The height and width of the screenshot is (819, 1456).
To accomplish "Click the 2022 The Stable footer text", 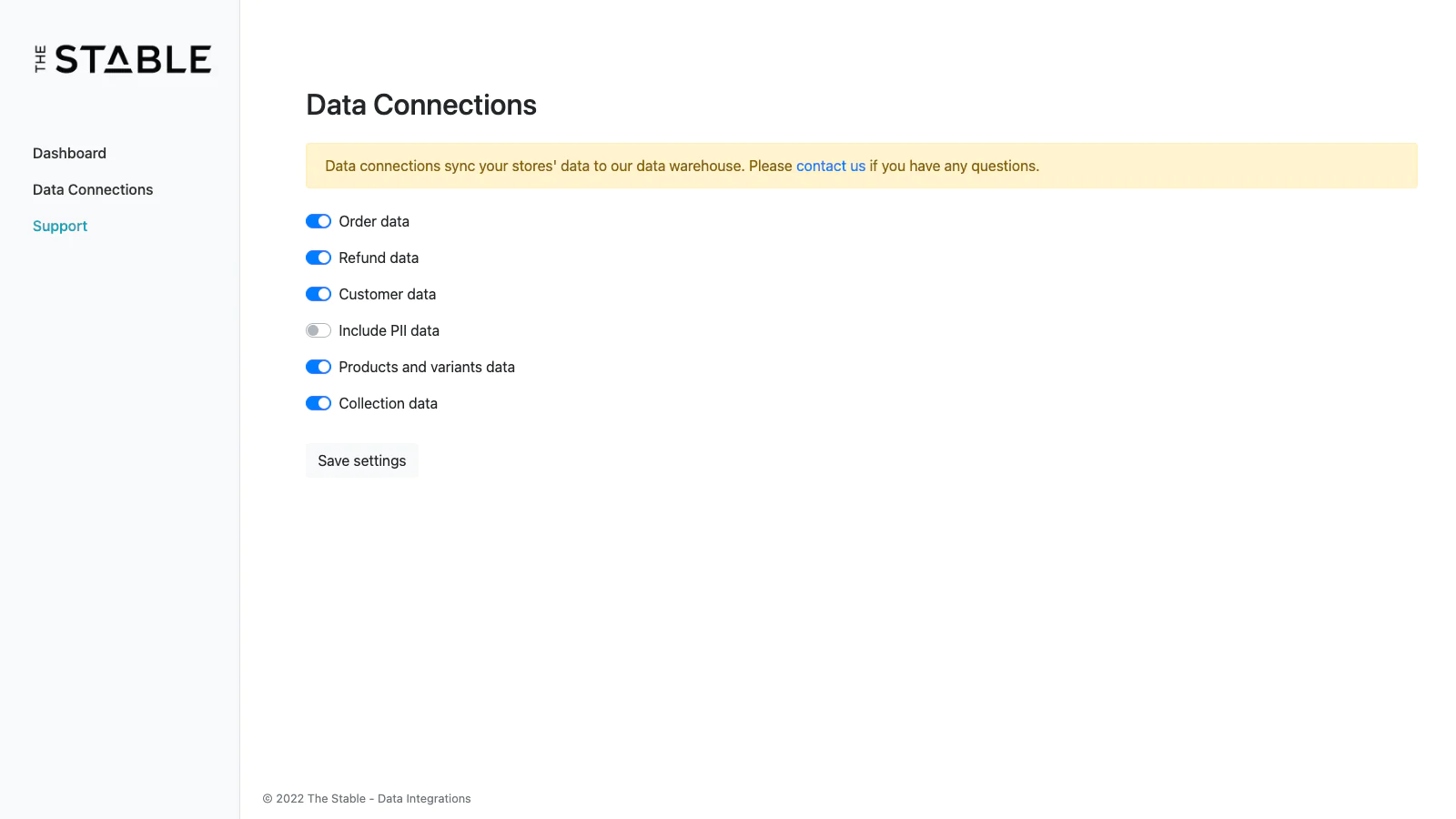I will pyautogui.click(x=367, y=799).
